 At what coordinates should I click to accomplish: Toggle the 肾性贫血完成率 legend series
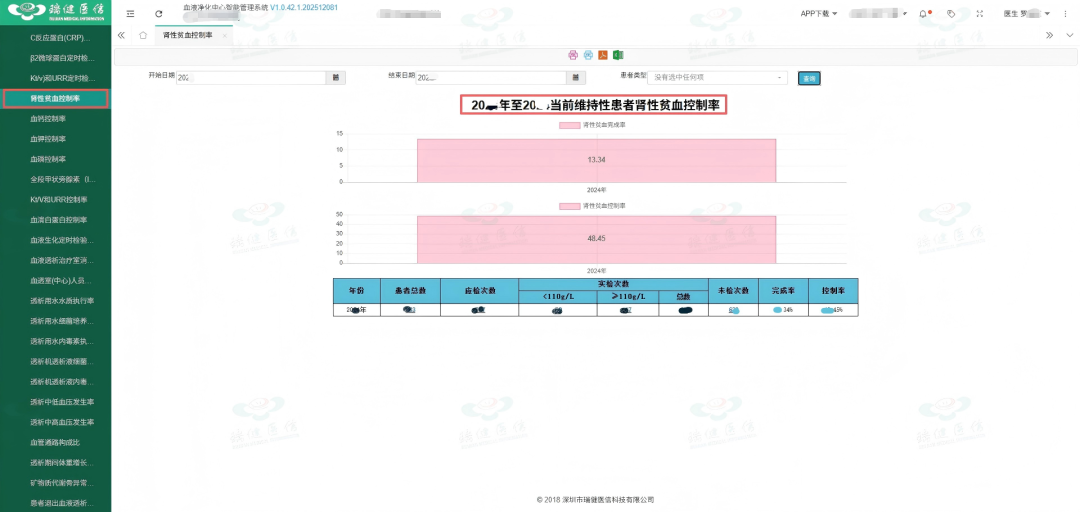point(591,125)
